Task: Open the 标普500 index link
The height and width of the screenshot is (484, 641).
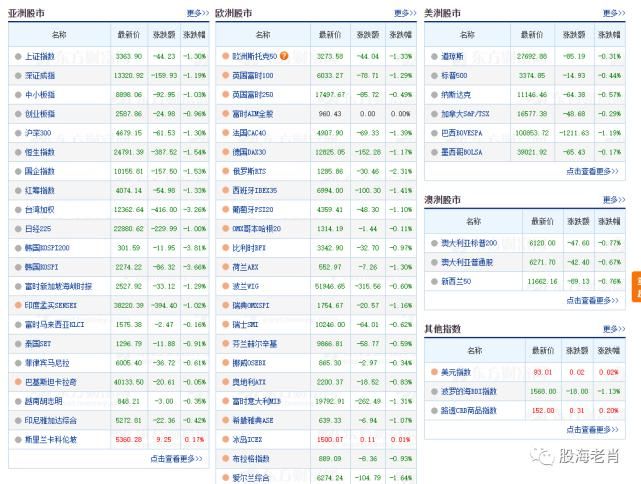Action: tap(454, 76)
